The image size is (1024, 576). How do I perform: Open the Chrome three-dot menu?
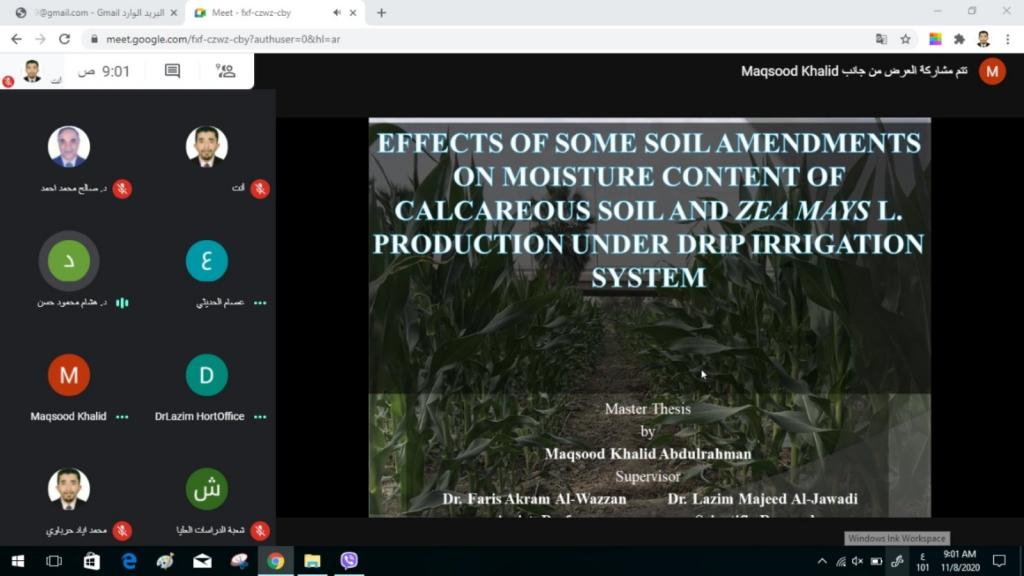[1007, 39]
